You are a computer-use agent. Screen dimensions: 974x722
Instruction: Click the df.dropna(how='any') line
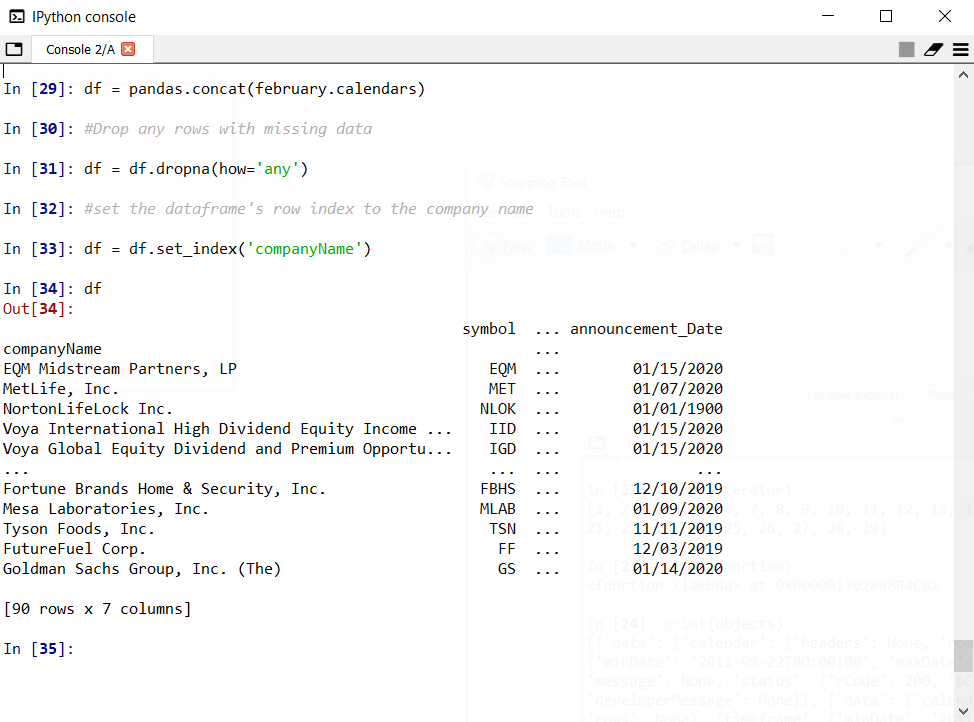click(x=155, y=169)
